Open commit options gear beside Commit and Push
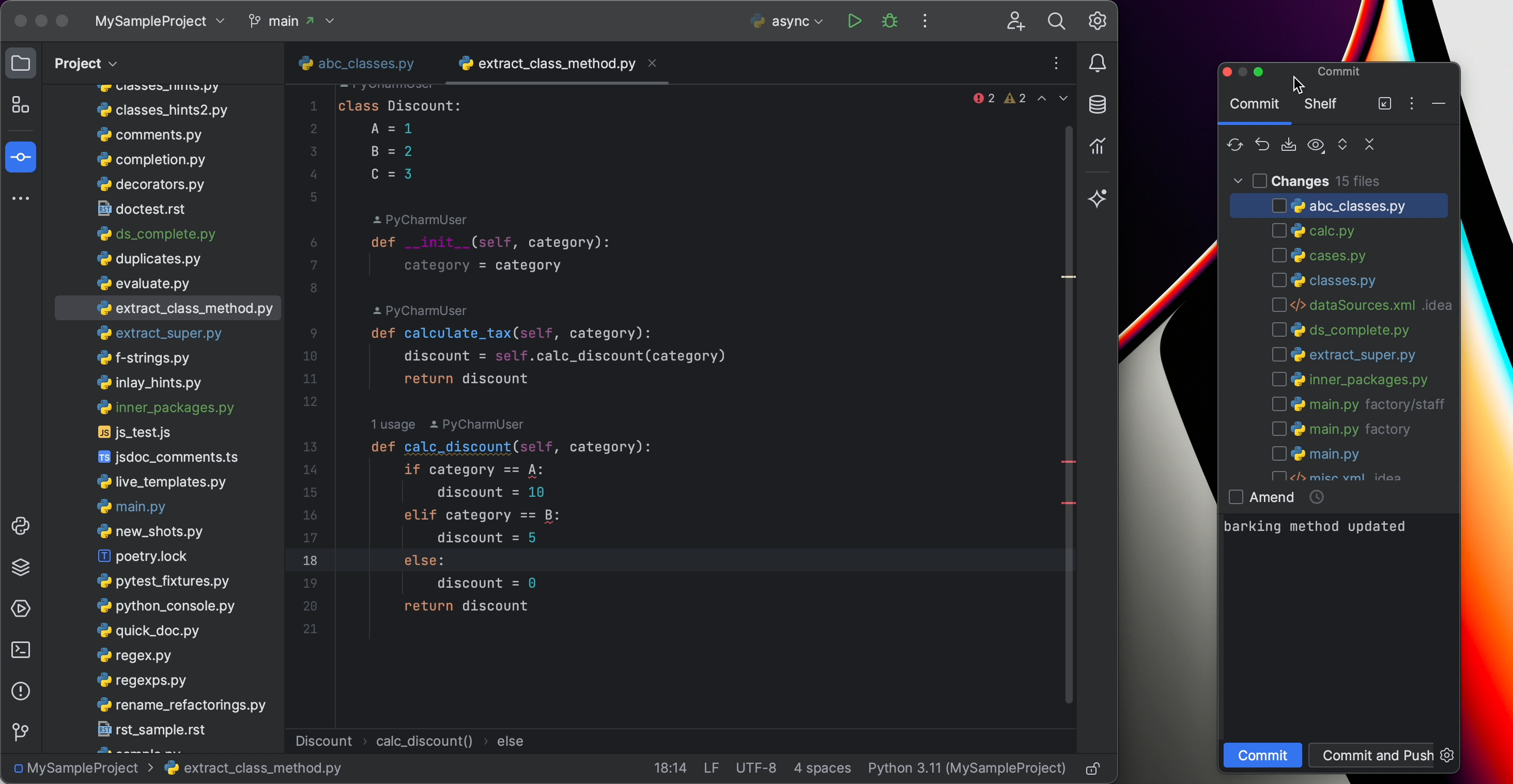The height and width of the screenshot is (784, 1513). 1447,755
